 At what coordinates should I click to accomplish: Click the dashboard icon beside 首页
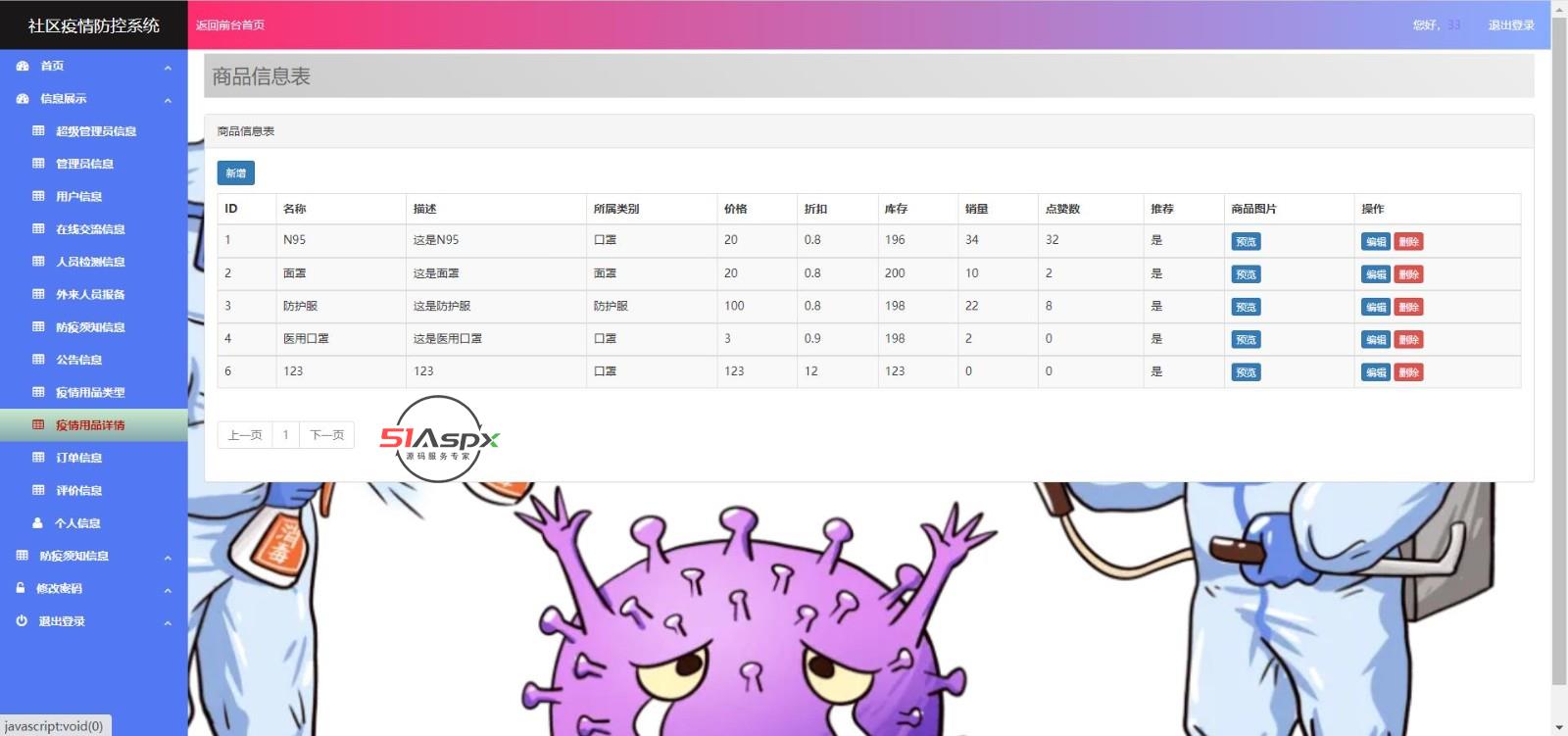[x=23, y=66]
